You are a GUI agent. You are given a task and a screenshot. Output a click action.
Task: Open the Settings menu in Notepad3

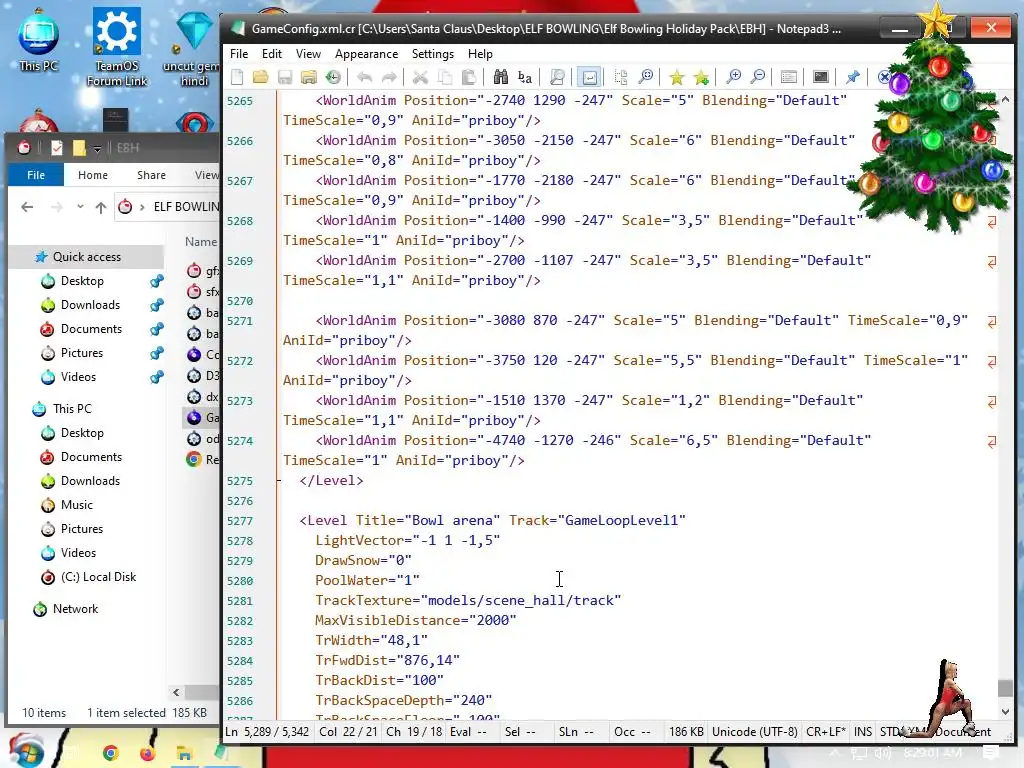tap(432, 54)
